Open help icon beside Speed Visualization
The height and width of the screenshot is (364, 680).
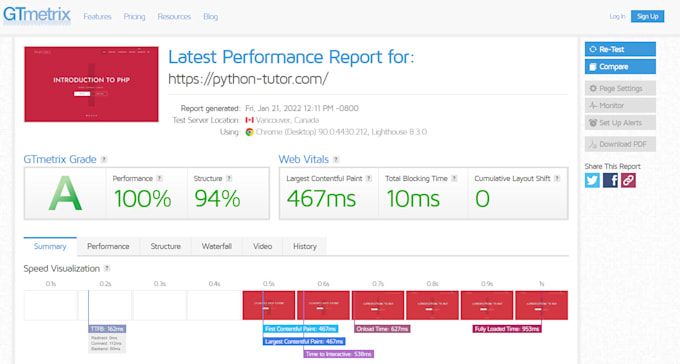107,268
